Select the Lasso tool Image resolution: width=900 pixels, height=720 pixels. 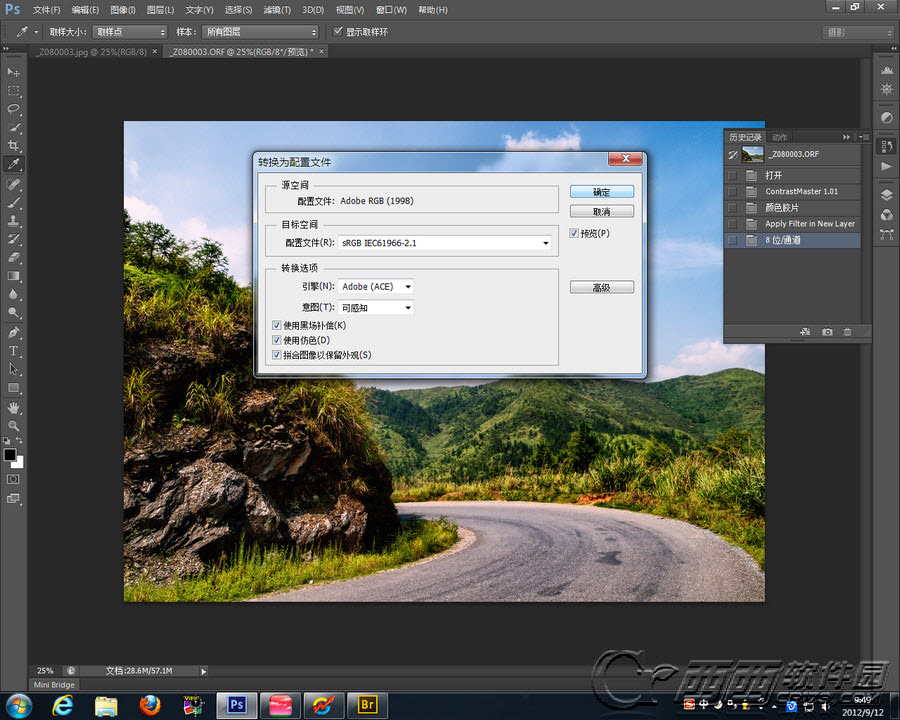(14, 109)
